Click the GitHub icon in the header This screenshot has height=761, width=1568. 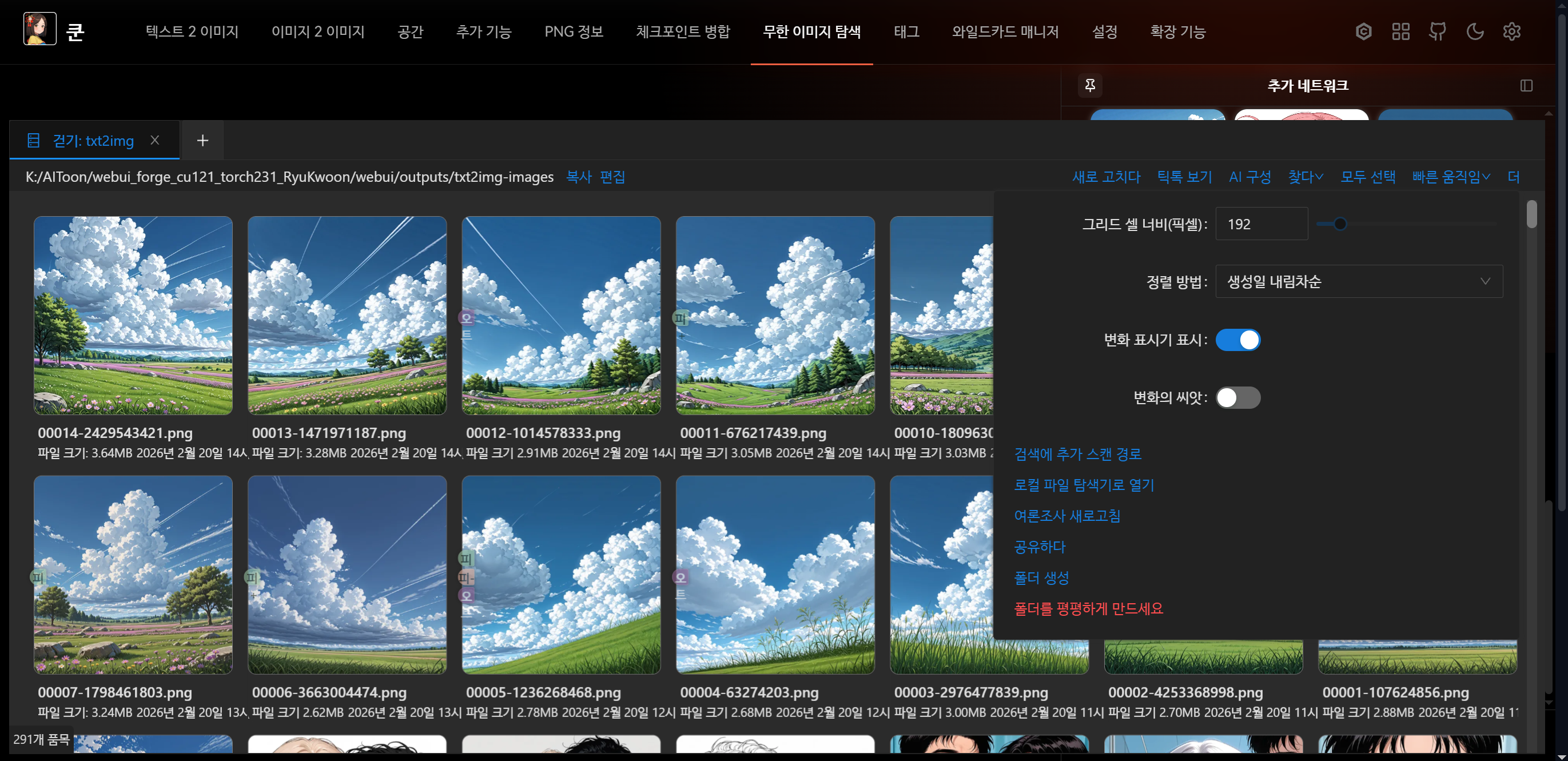(x=1437, y=31)
